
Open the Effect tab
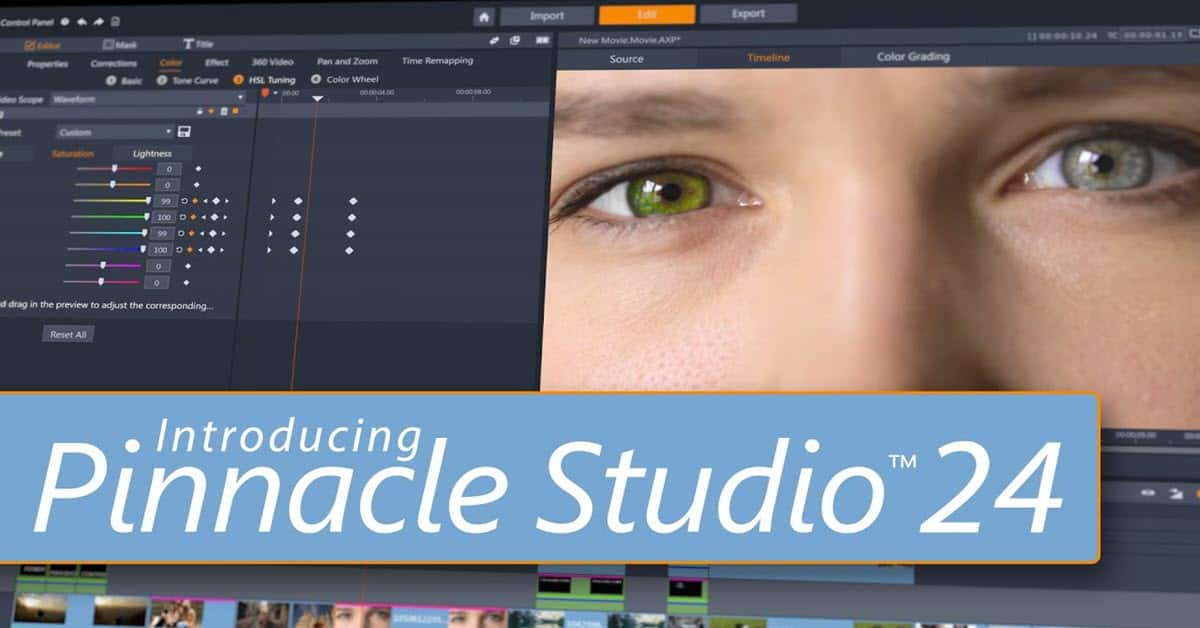point(217,62)
